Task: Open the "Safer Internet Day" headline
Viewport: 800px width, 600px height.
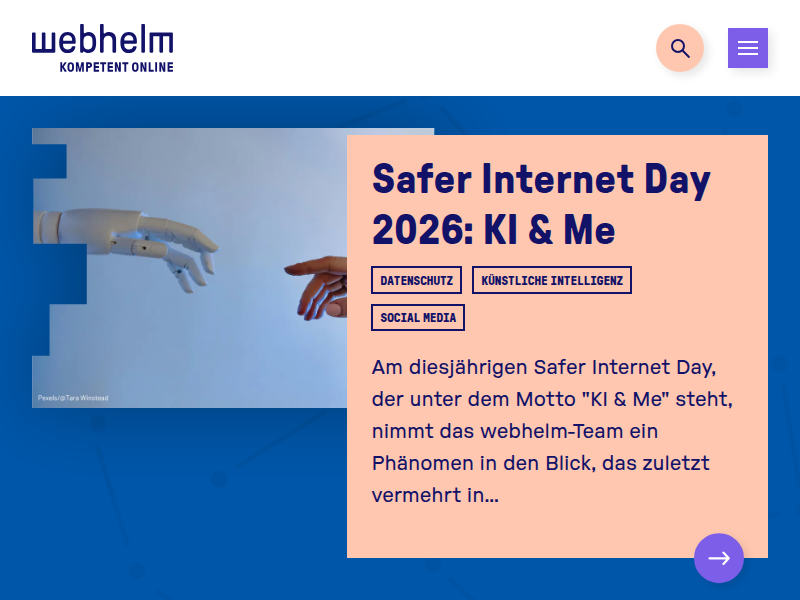Action: pos(541,180)
